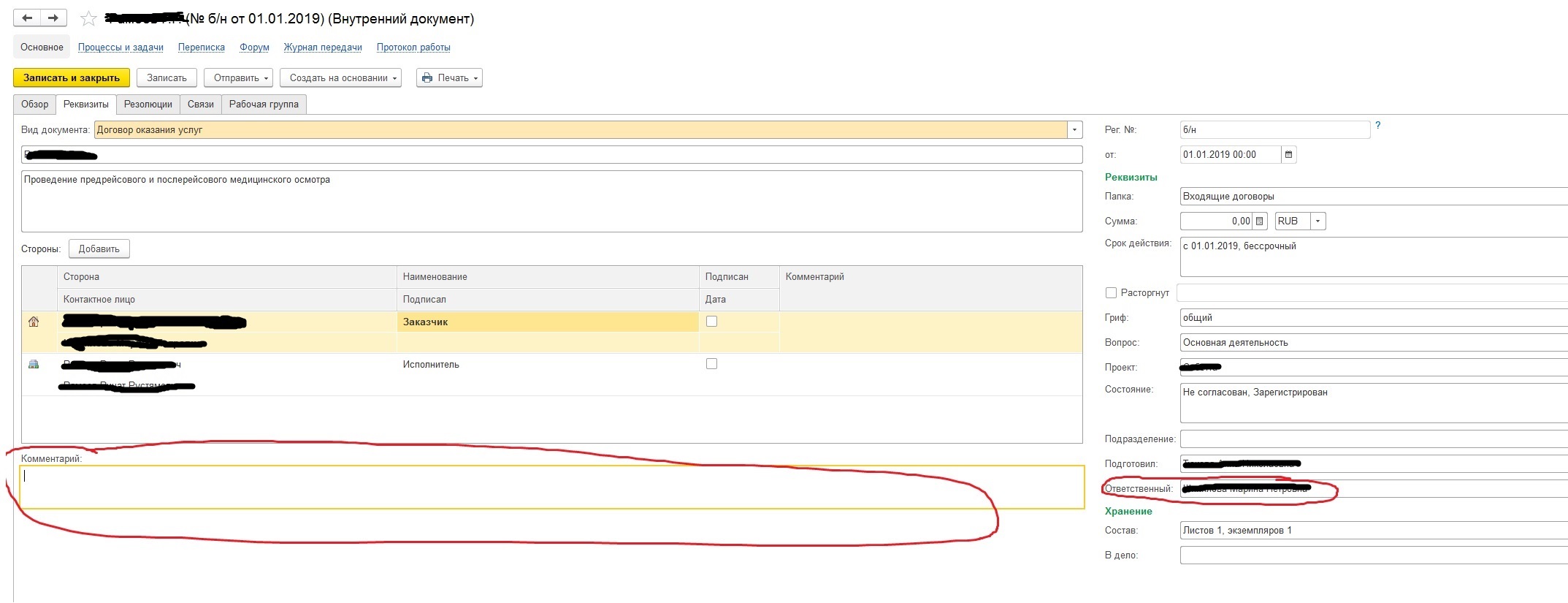Toggle Подписан checkbox for Заказчик
The image size is (1568, 603).
point(711,322)
